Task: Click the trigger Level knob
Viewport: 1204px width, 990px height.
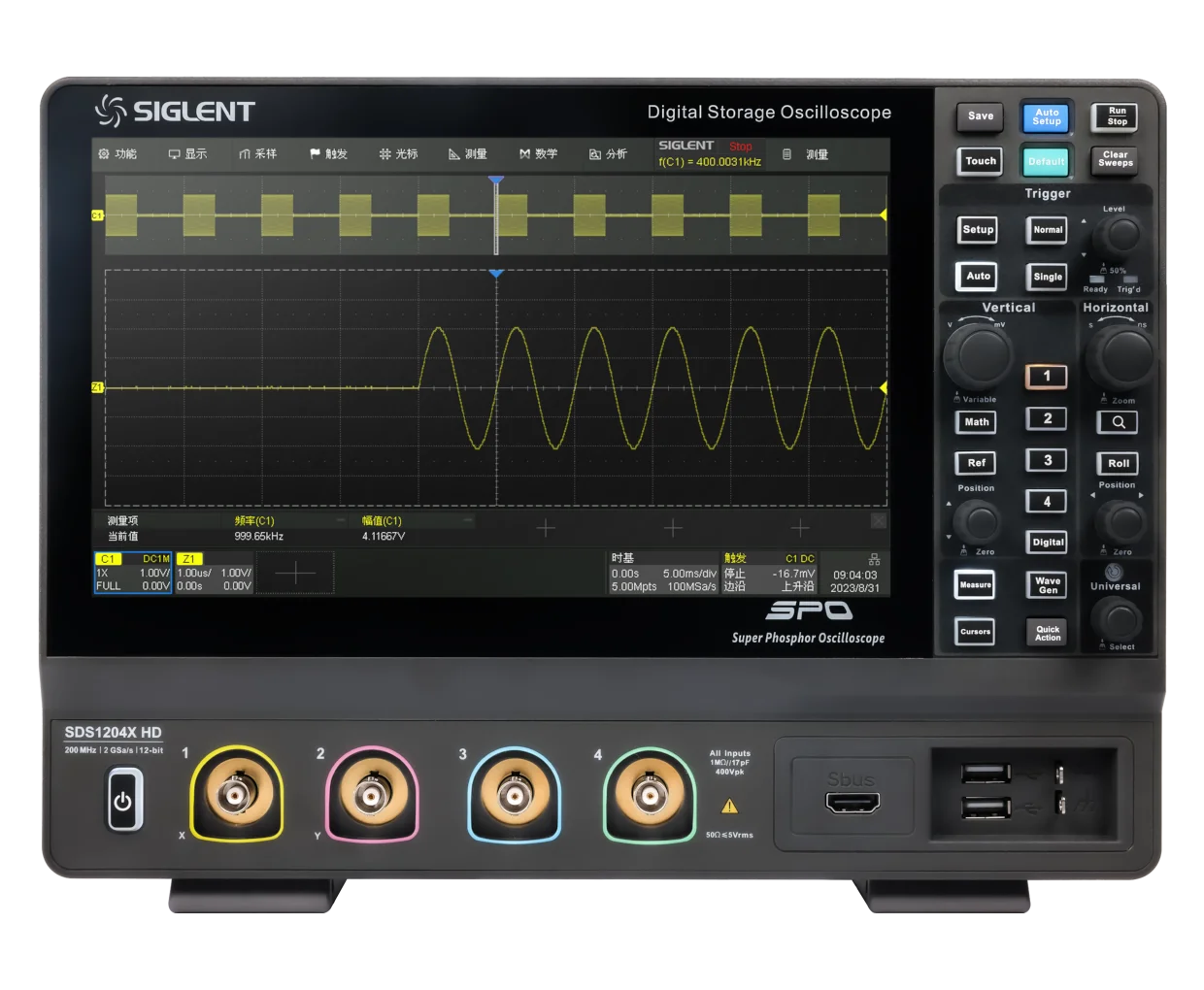Action: (1121, 235)
